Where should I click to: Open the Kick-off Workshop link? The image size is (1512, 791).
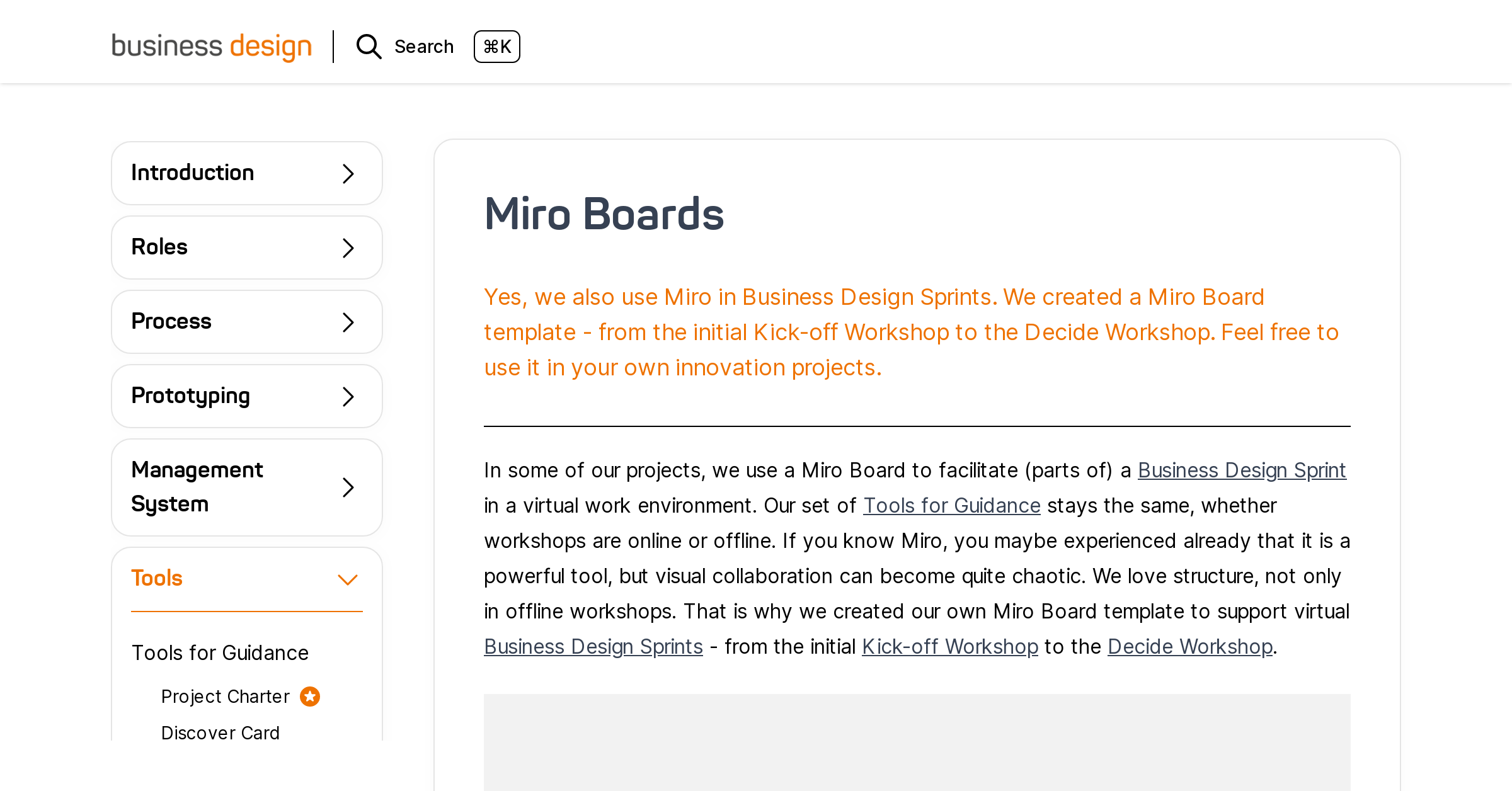[x=949, y=646]
